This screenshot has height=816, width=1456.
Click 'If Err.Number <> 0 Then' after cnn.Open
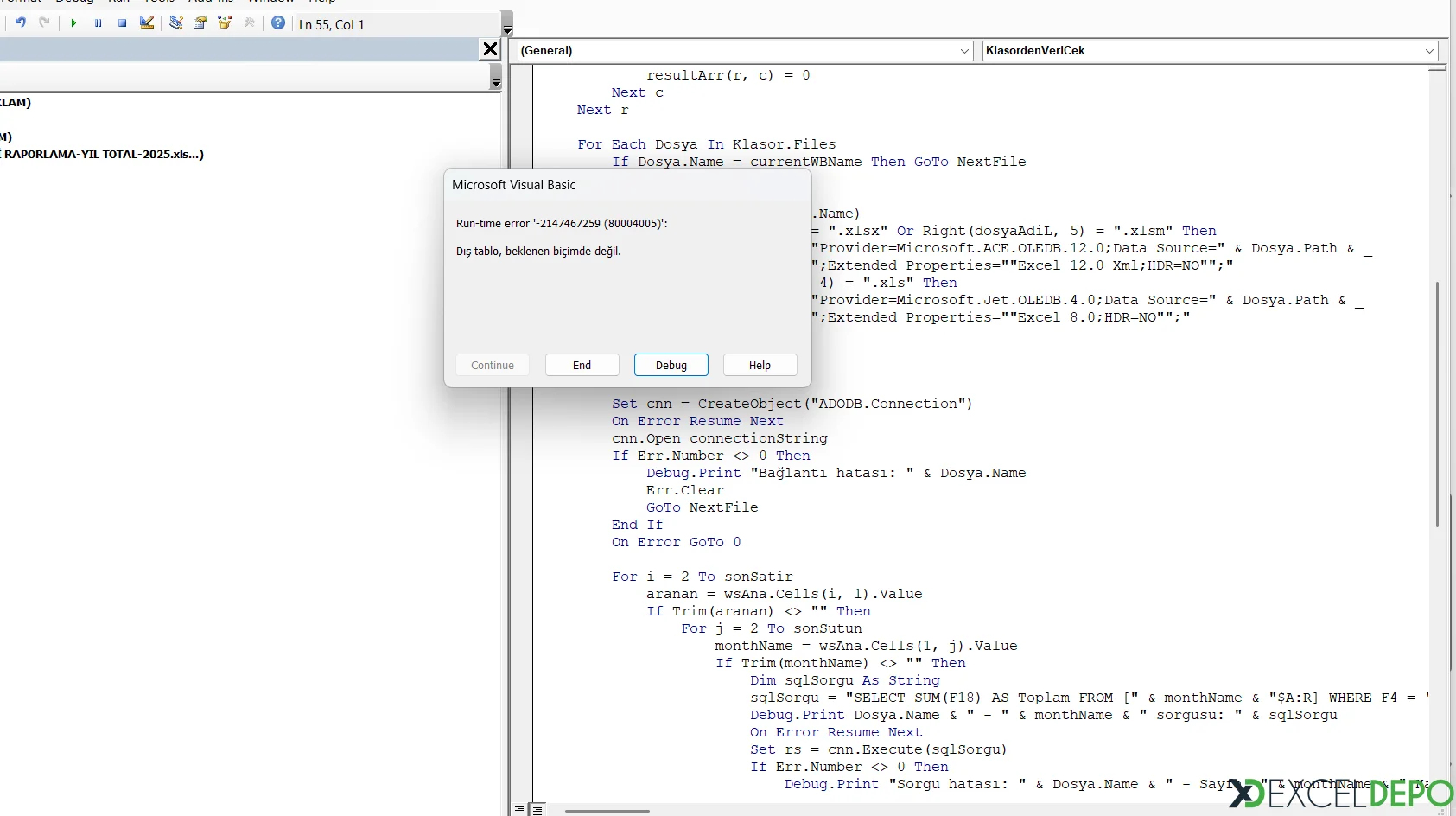(711, 456)
